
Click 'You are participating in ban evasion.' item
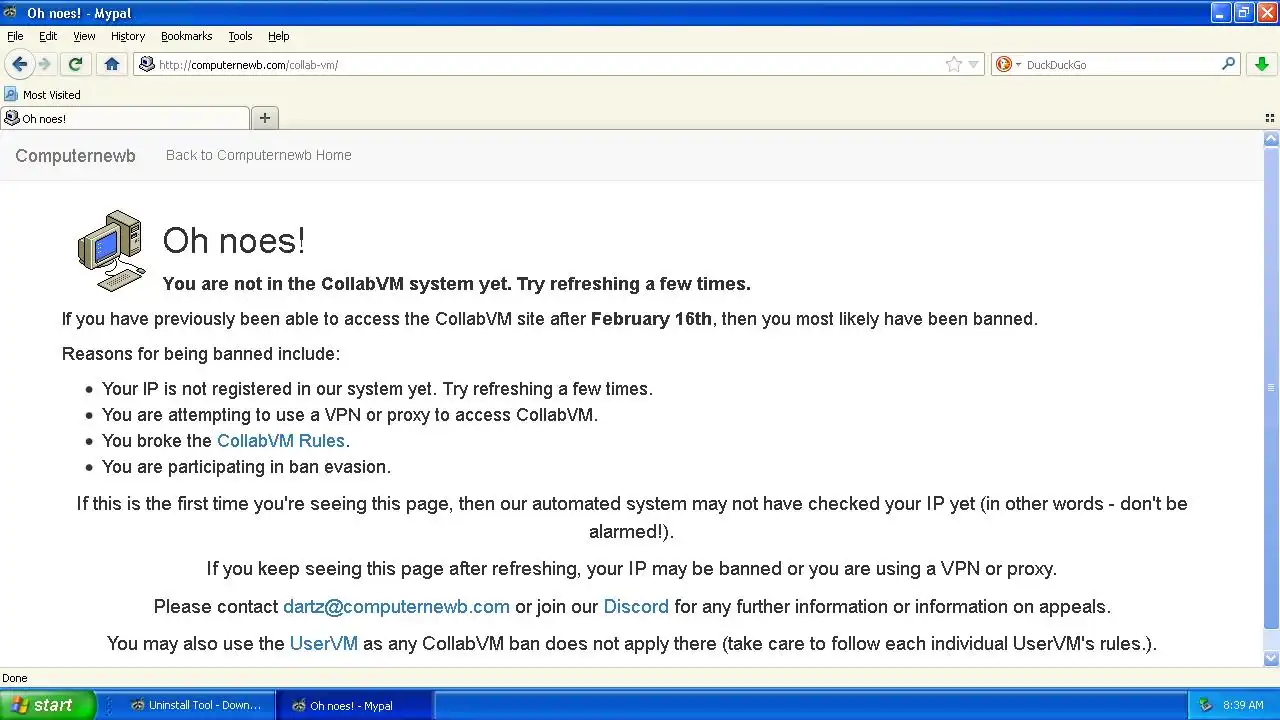(x=246, y=467)
